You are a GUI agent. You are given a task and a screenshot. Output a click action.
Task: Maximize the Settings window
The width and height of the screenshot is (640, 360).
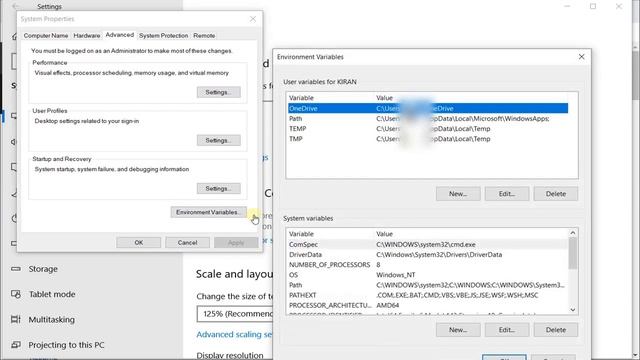tap(593, 7)
